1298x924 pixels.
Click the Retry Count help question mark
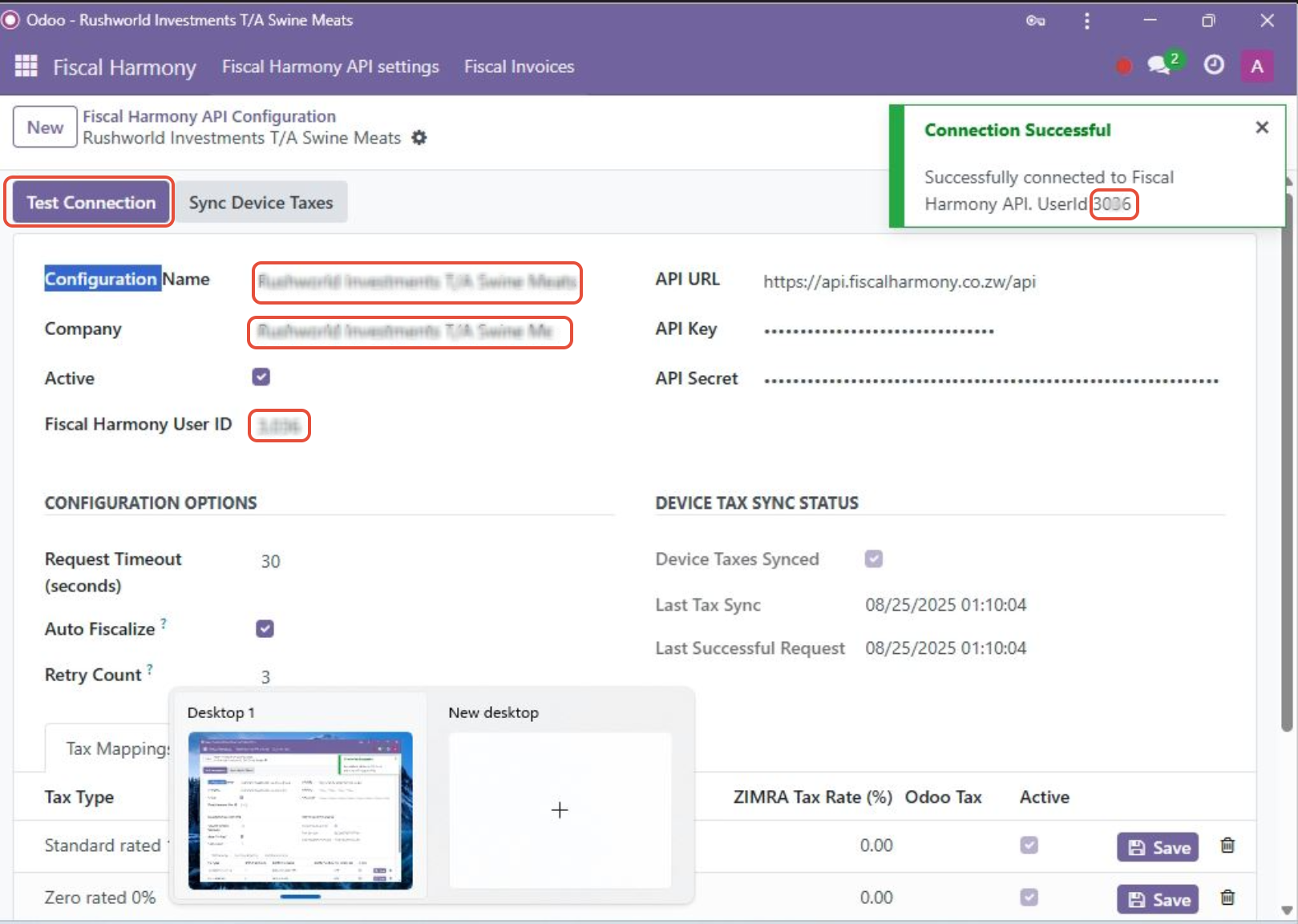[x=150, y=669]
